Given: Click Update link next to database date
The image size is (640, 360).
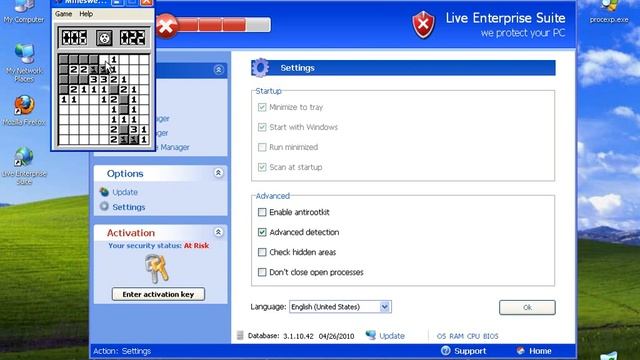Looking at the screenshot, I should [392, 336].
